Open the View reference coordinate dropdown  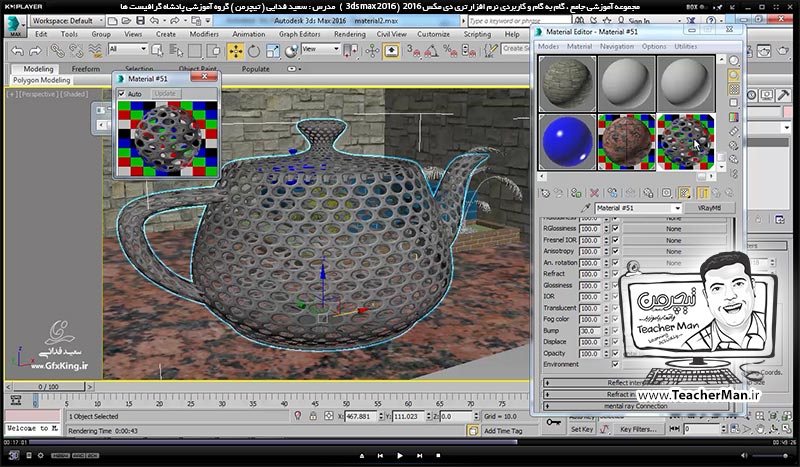pos(320,49)
